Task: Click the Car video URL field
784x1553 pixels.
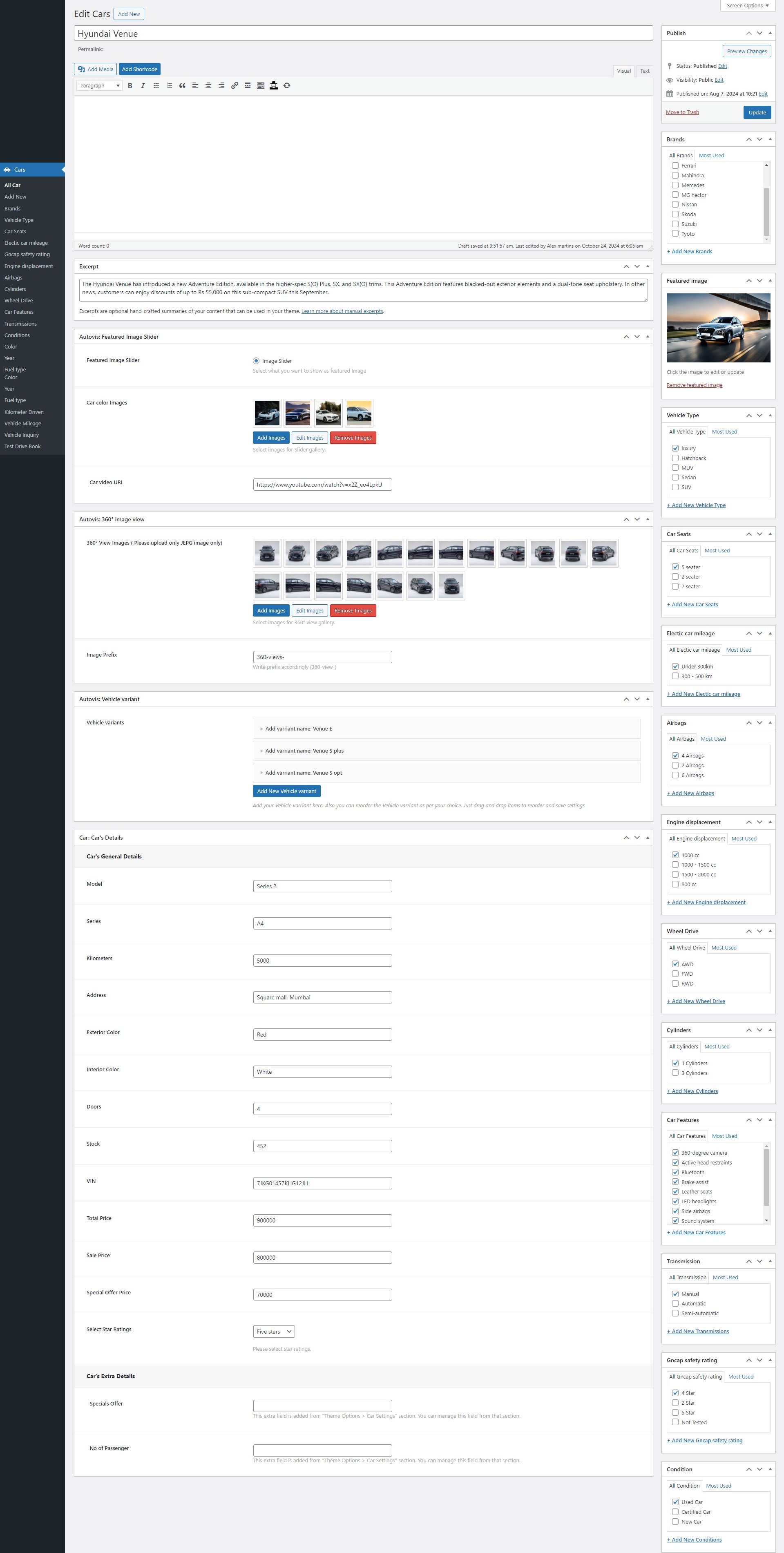Action: (x=322, y=485)
